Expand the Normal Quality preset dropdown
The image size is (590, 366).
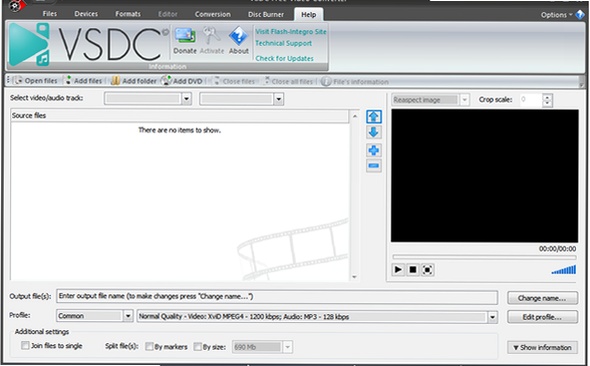(x=492, y=317)
